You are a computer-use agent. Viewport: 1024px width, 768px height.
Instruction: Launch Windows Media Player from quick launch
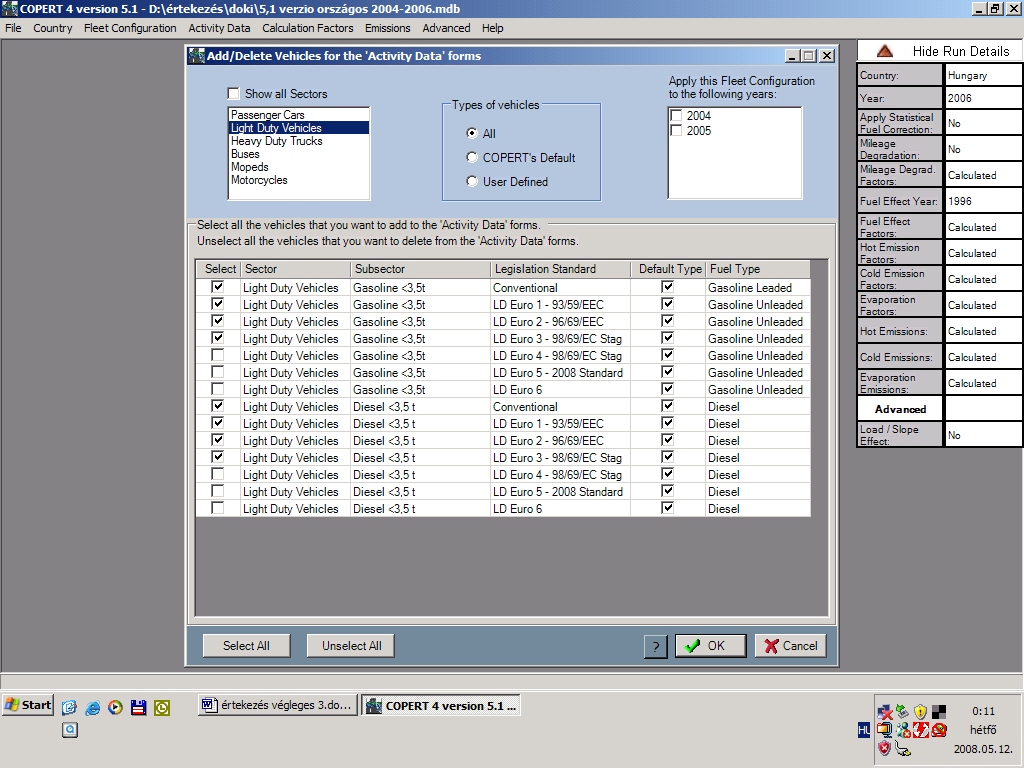point(116,707)
